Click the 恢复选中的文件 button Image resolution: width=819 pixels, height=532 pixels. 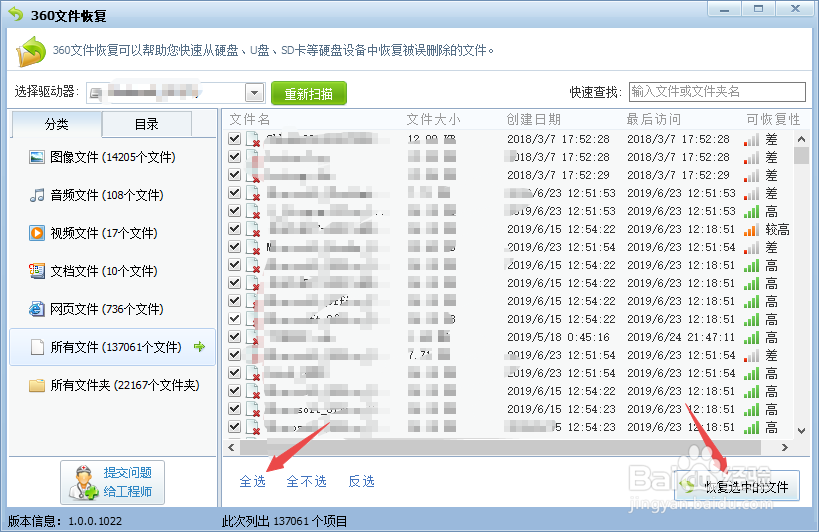coord(737,486)
